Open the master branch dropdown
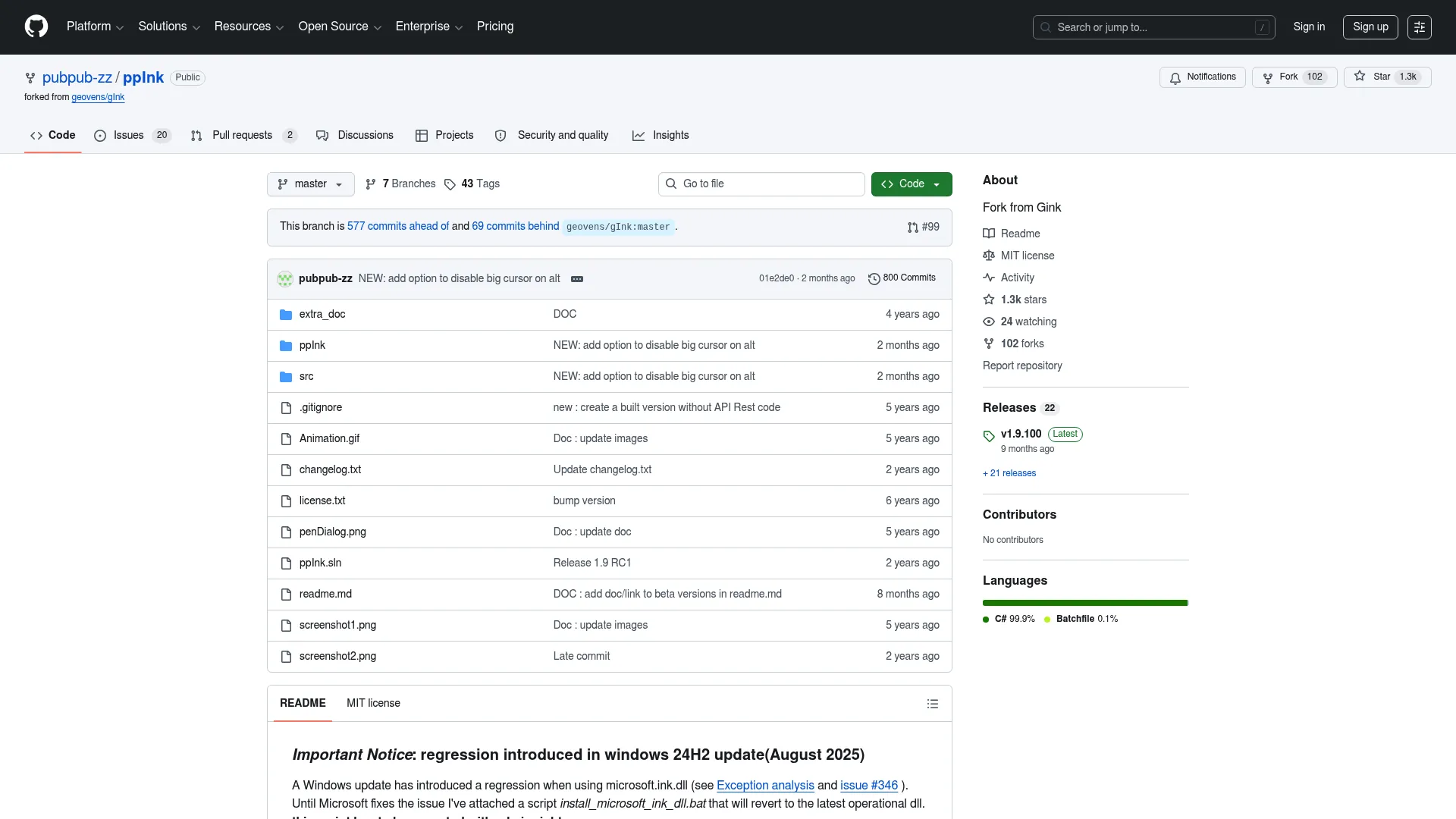 [x=311, y=184]
